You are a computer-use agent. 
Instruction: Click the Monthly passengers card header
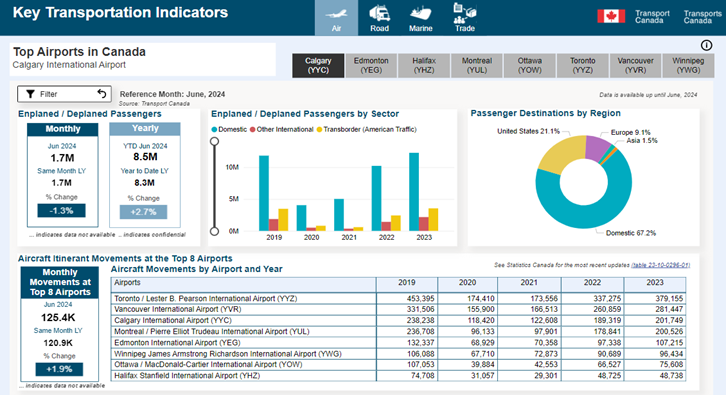[63, 129]
